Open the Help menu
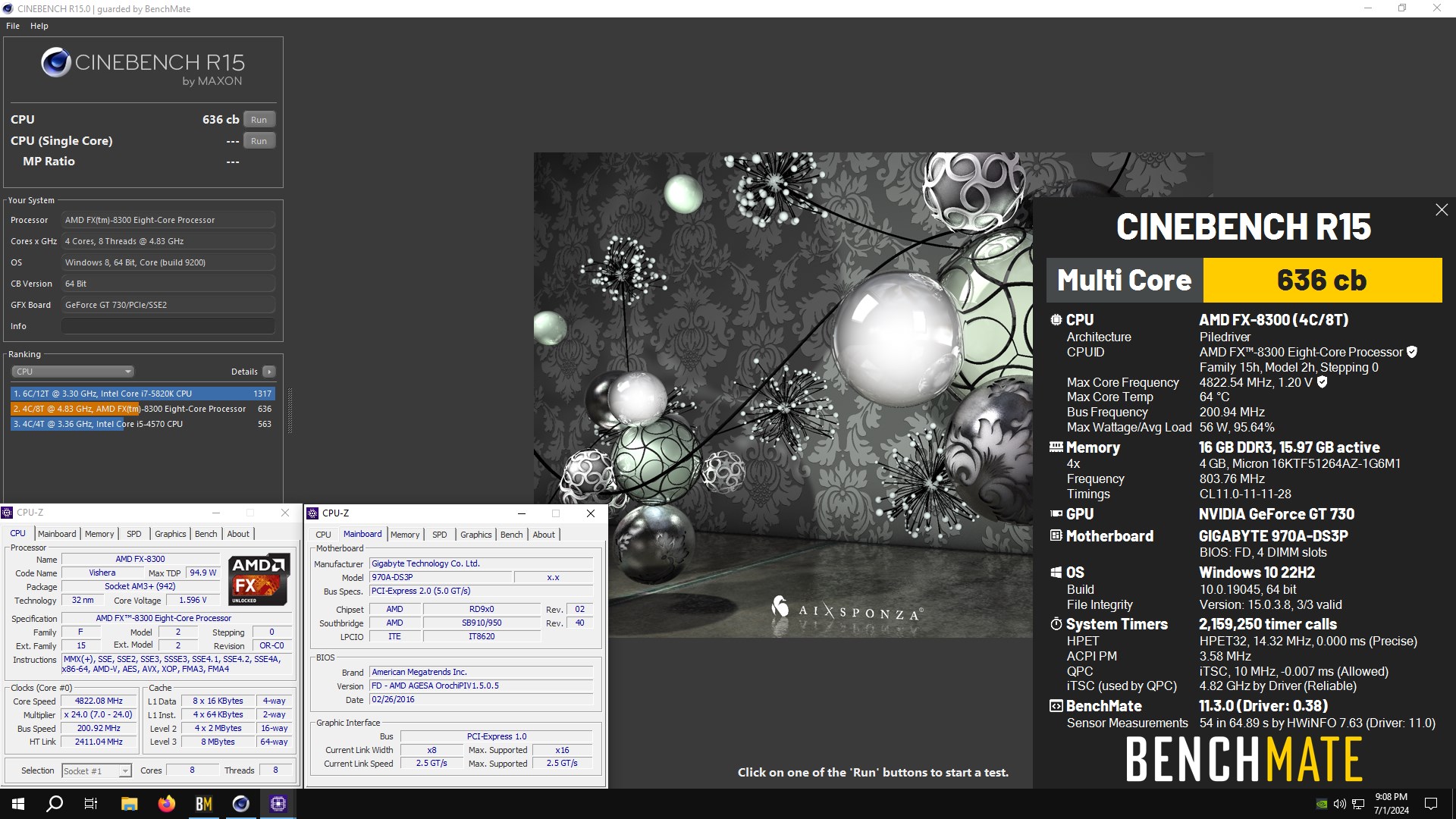The height and width of the screenshot is (819, 1456). pyautogui.click(x=39, y=26)
